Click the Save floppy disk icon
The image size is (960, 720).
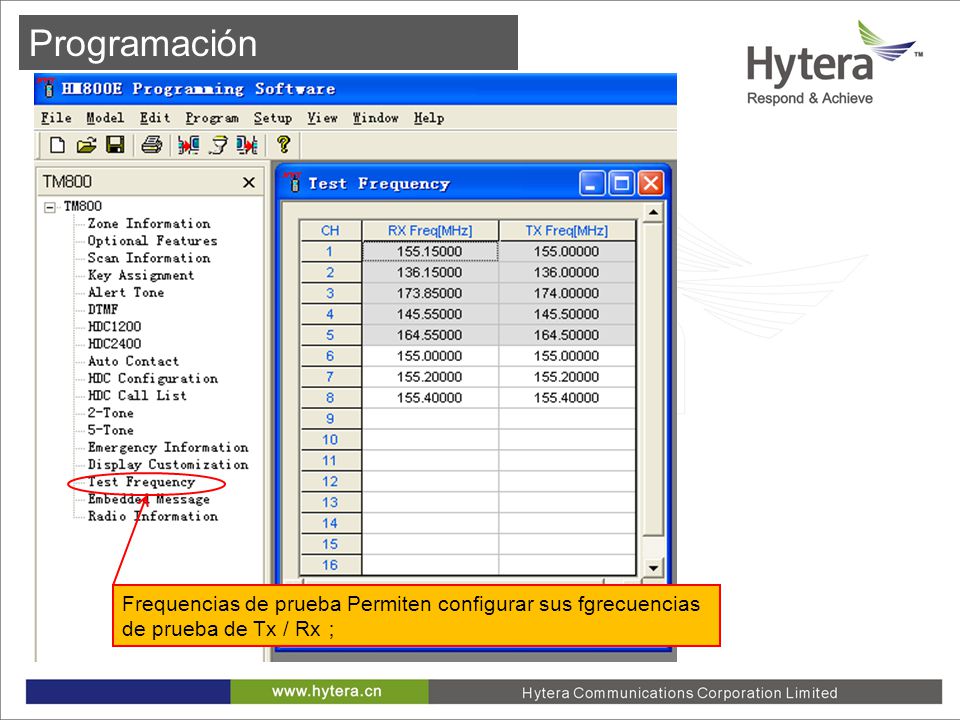(x=115, y=145)
